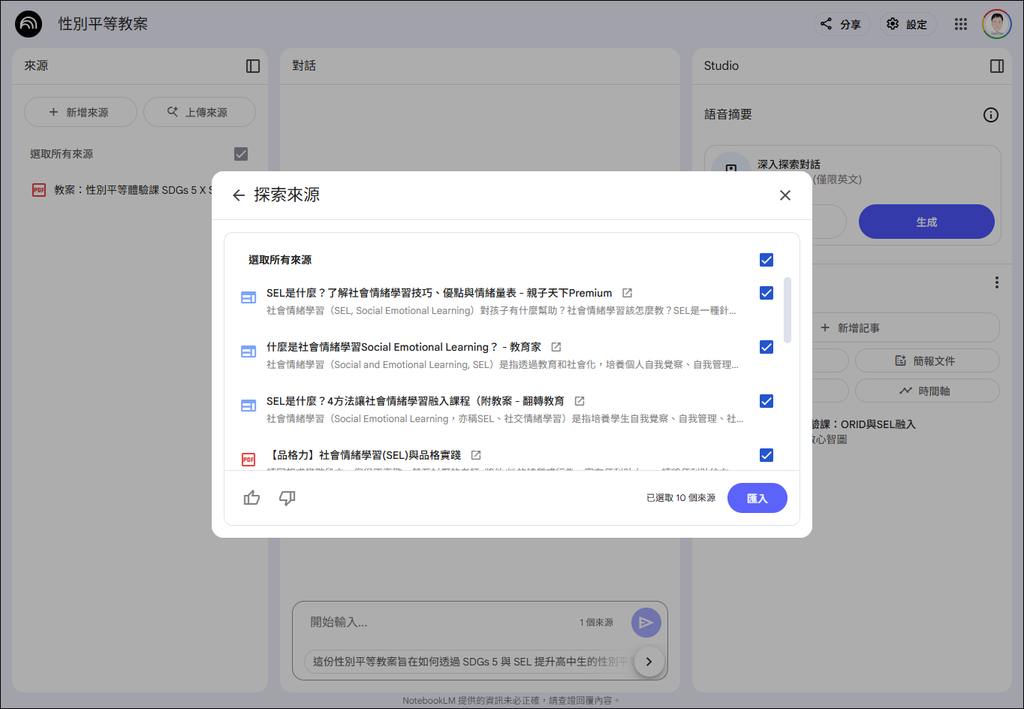
Task: Click scrollbar of the source list
Action: pyautogui.click(x=787, y=310)
